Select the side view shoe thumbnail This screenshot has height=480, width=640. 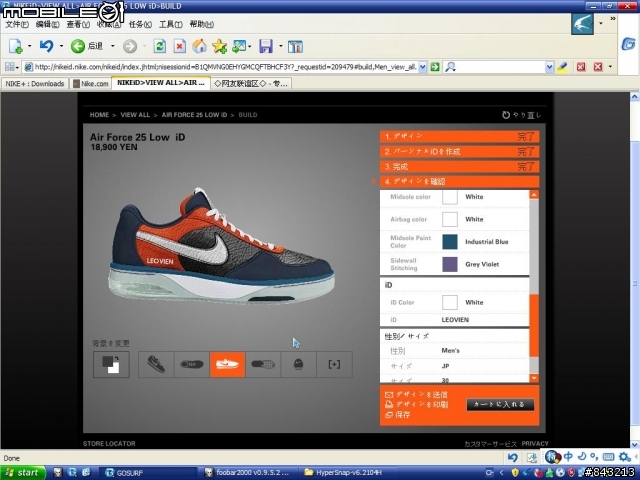click(156, 364)
